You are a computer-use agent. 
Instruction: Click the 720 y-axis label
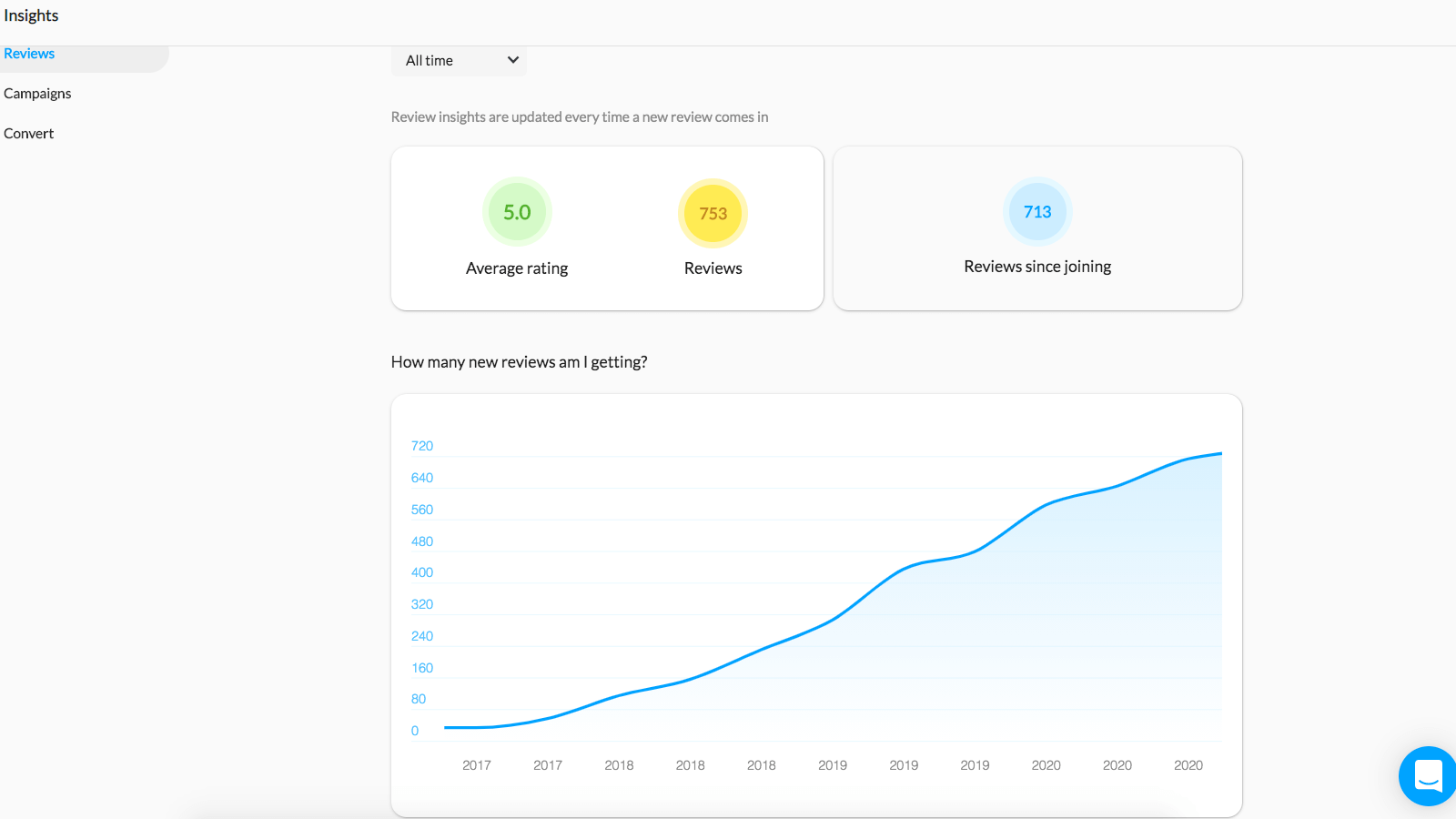pyautogui.click(x=422, y=446)
